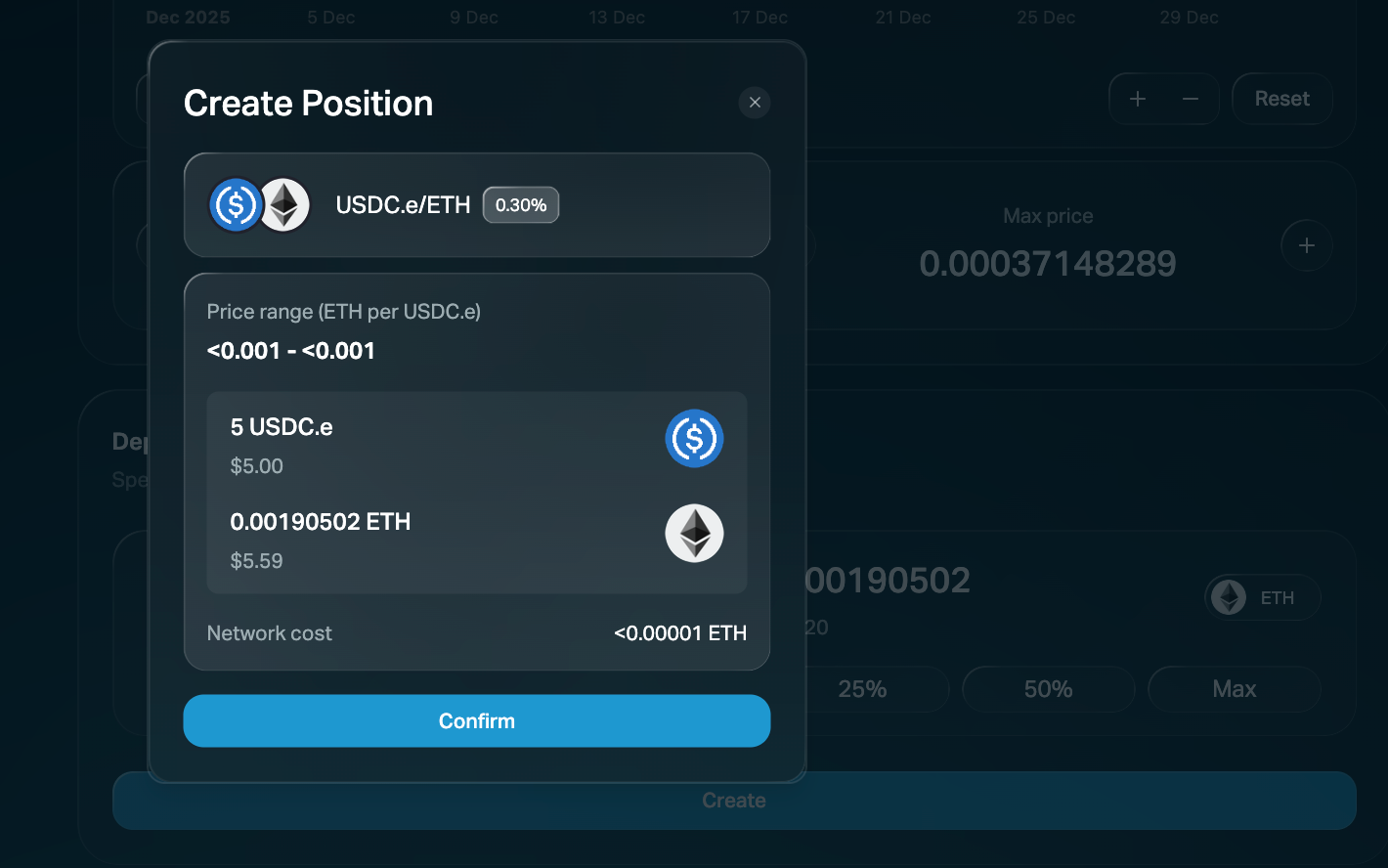Open the ETH token selector
The height and width of the screenshot is (868, 1388).
click(1262, 598)
